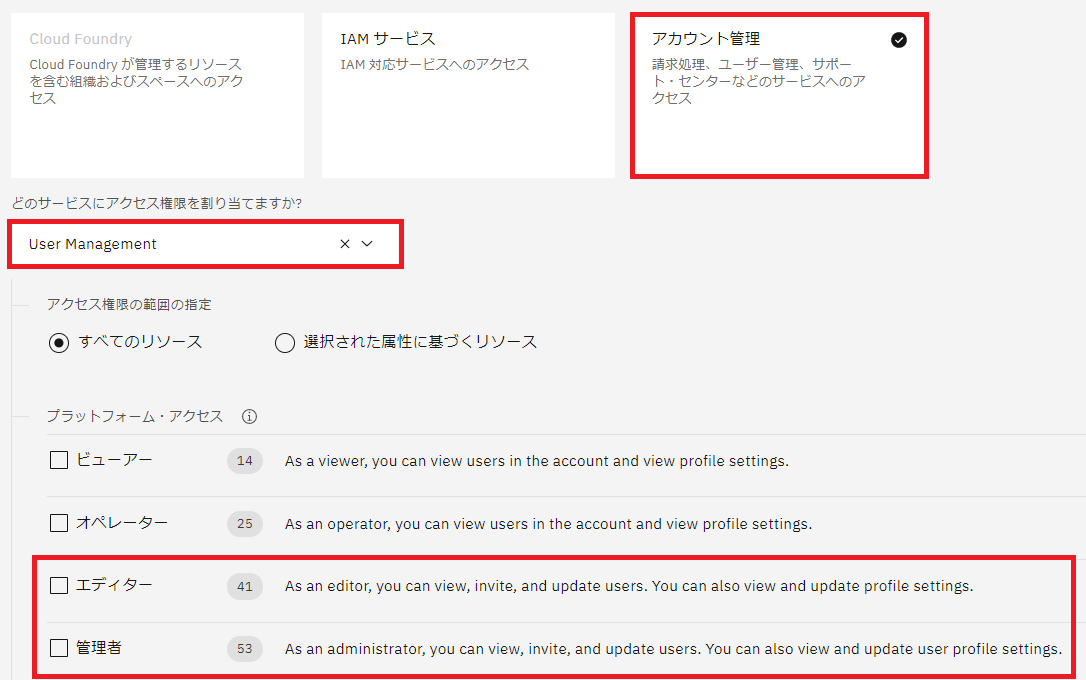Select 選択された属性に基づくリソース radio button
This screenshot has height=680, width=1086.
click(x=285, y=343)
